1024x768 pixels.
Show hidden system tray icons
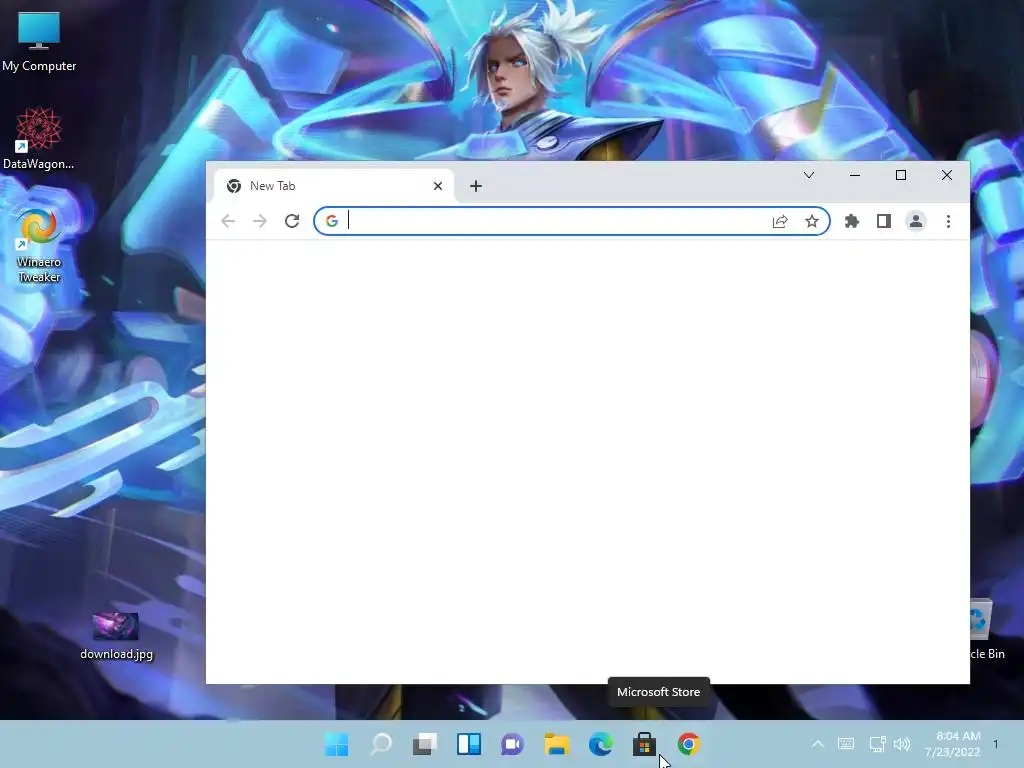pos(818,744)
